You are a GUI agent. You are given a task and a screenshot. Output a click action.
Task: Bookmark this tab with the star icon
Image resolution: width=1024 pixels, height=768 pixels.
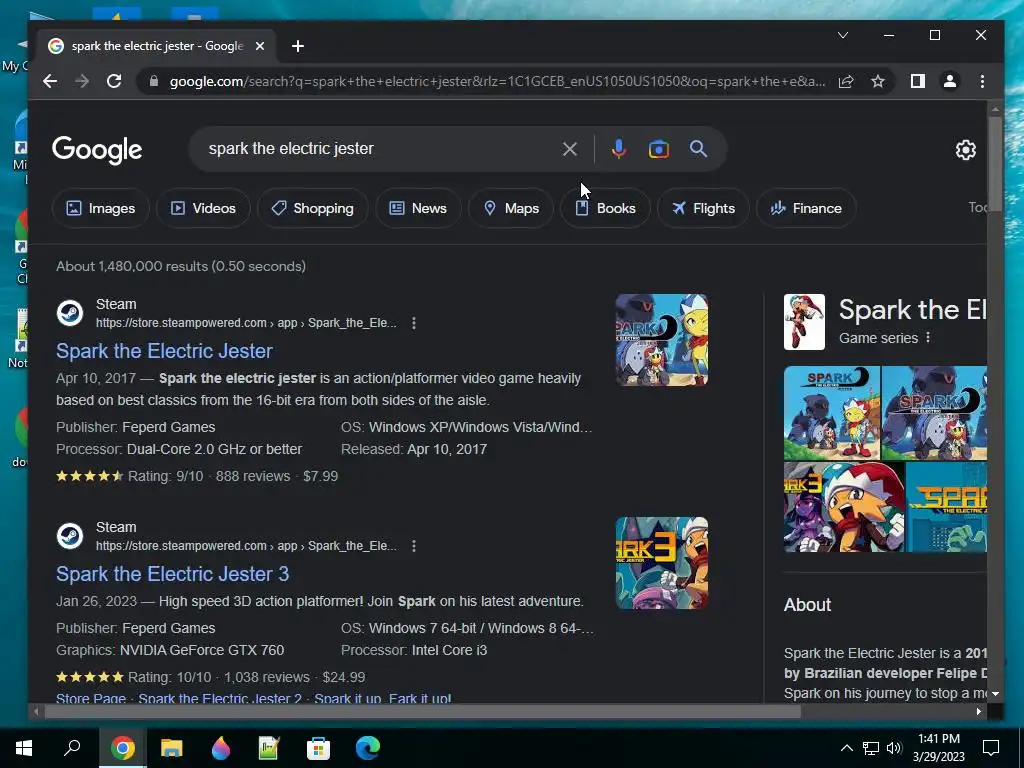coord(878,81)
